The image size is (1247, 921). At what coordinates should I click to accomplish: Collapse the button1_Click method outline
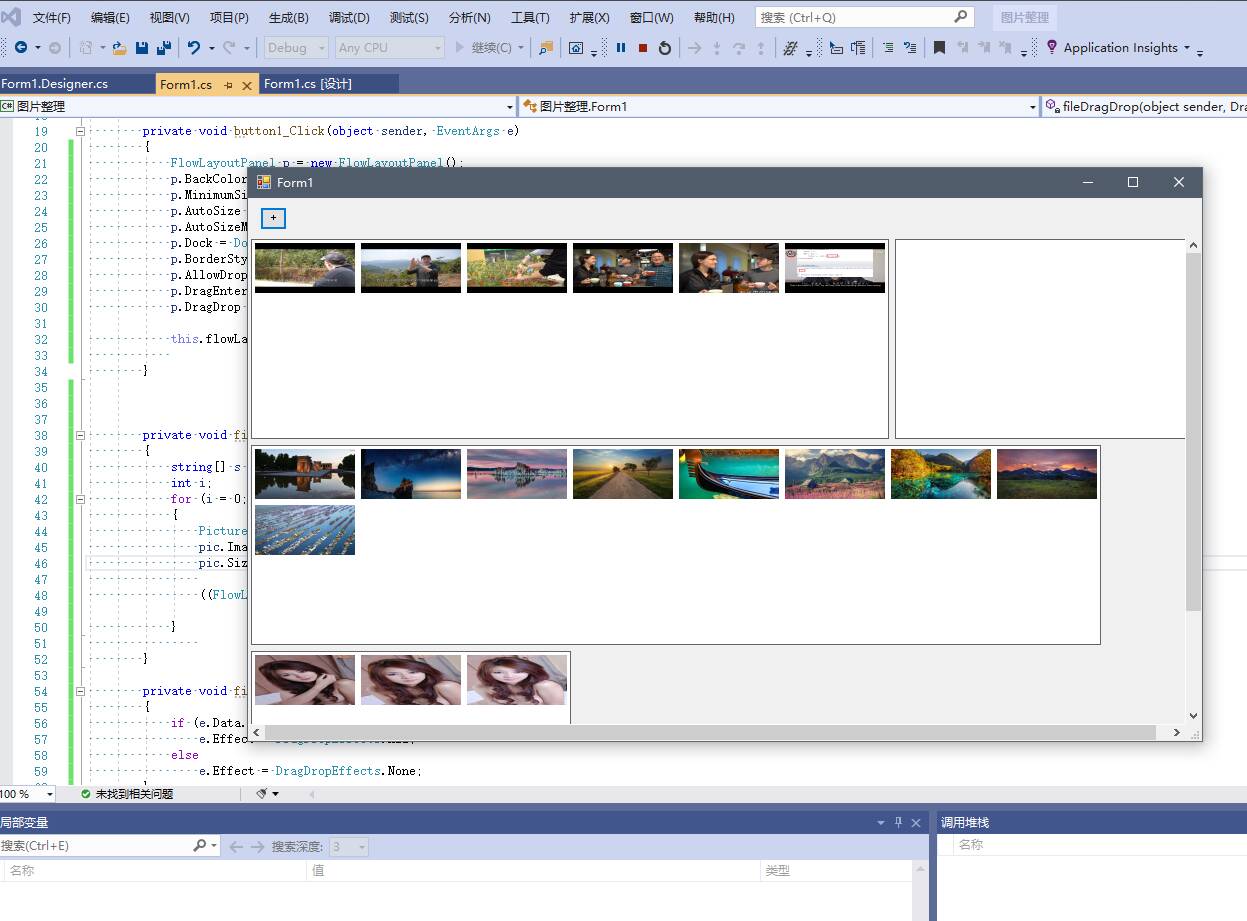80,131
